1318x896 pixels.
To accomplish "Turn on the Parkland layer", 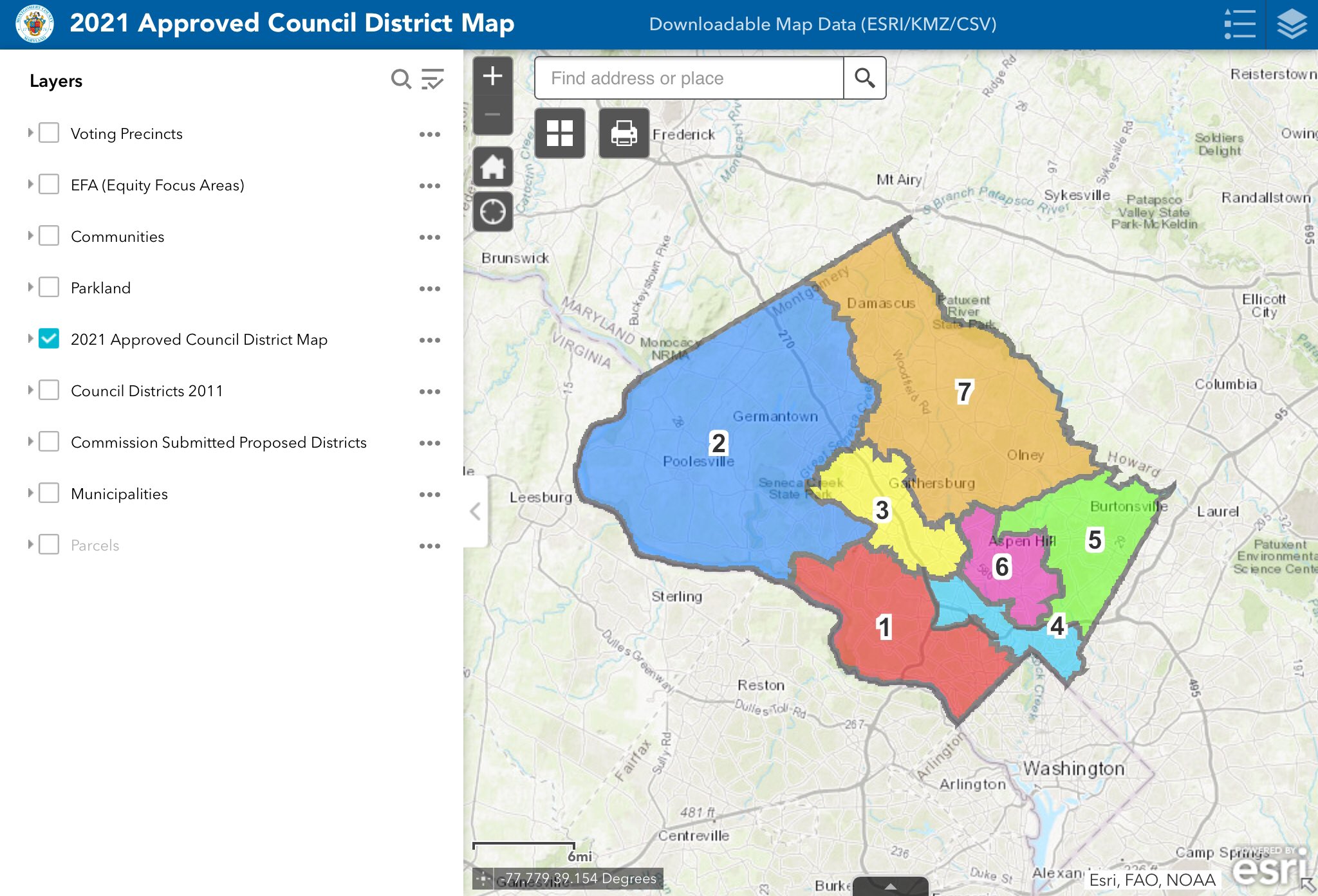I will [48, 287].
